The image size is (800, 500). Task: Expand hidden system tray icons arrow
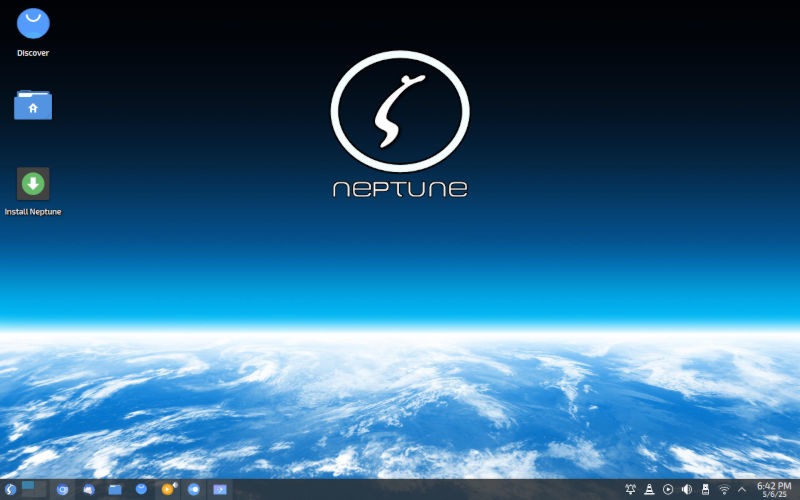pos(742,490)
